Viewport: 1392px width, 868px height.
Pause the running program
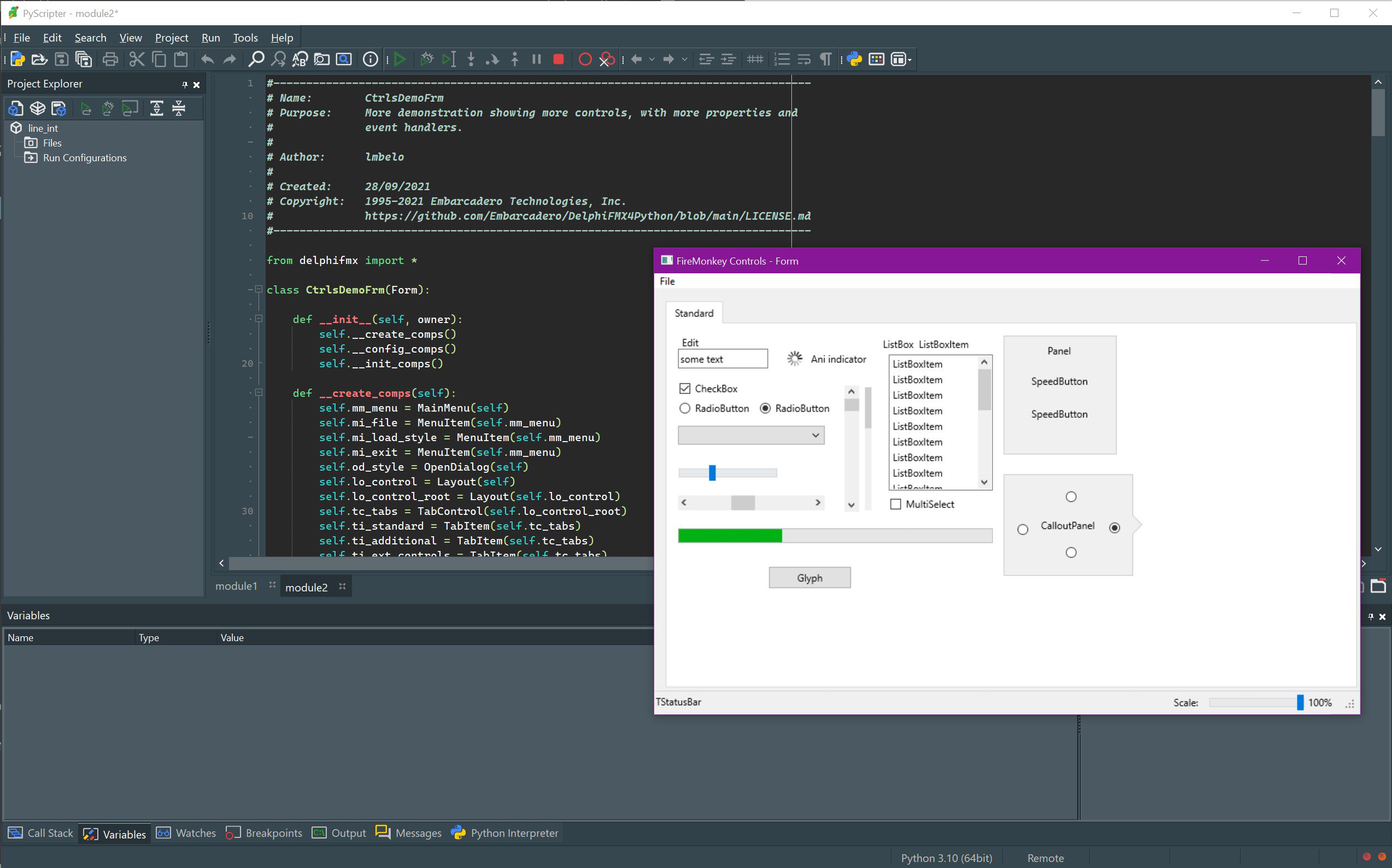(x=536, y=59)
